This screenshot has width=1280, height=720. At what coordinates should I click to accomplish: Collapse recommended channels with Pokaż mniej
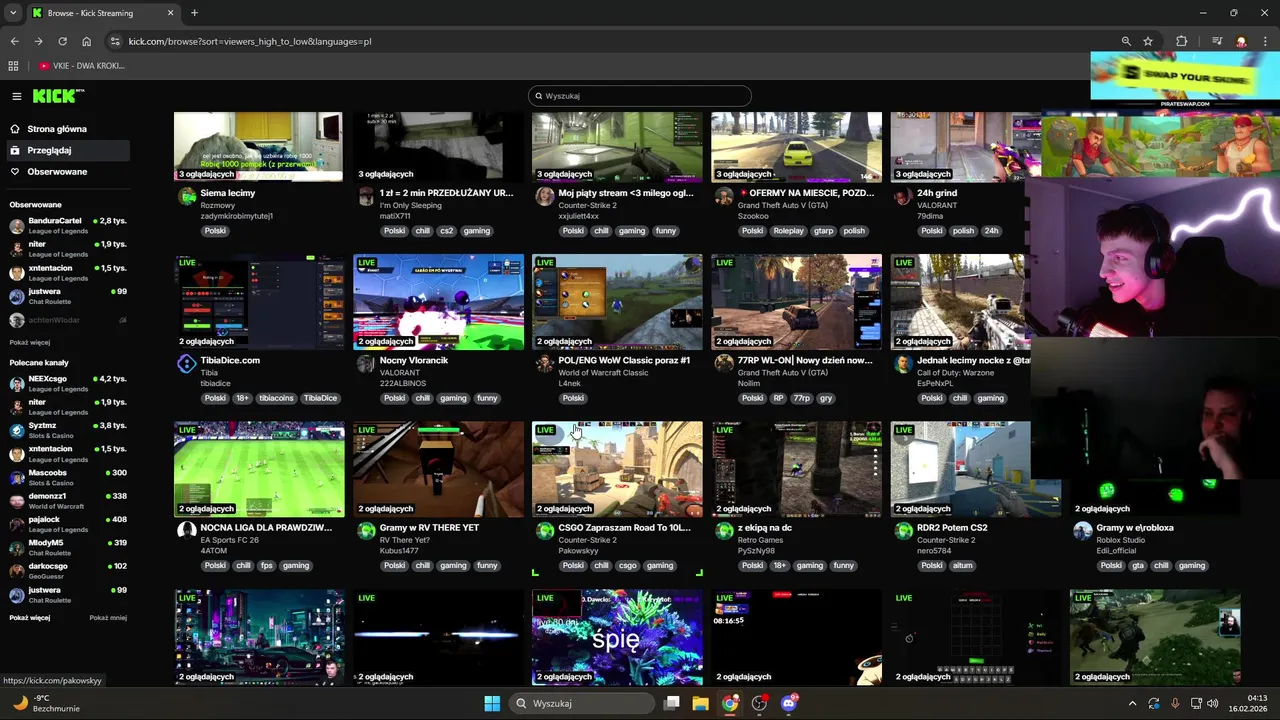click(x=108, y=617)
